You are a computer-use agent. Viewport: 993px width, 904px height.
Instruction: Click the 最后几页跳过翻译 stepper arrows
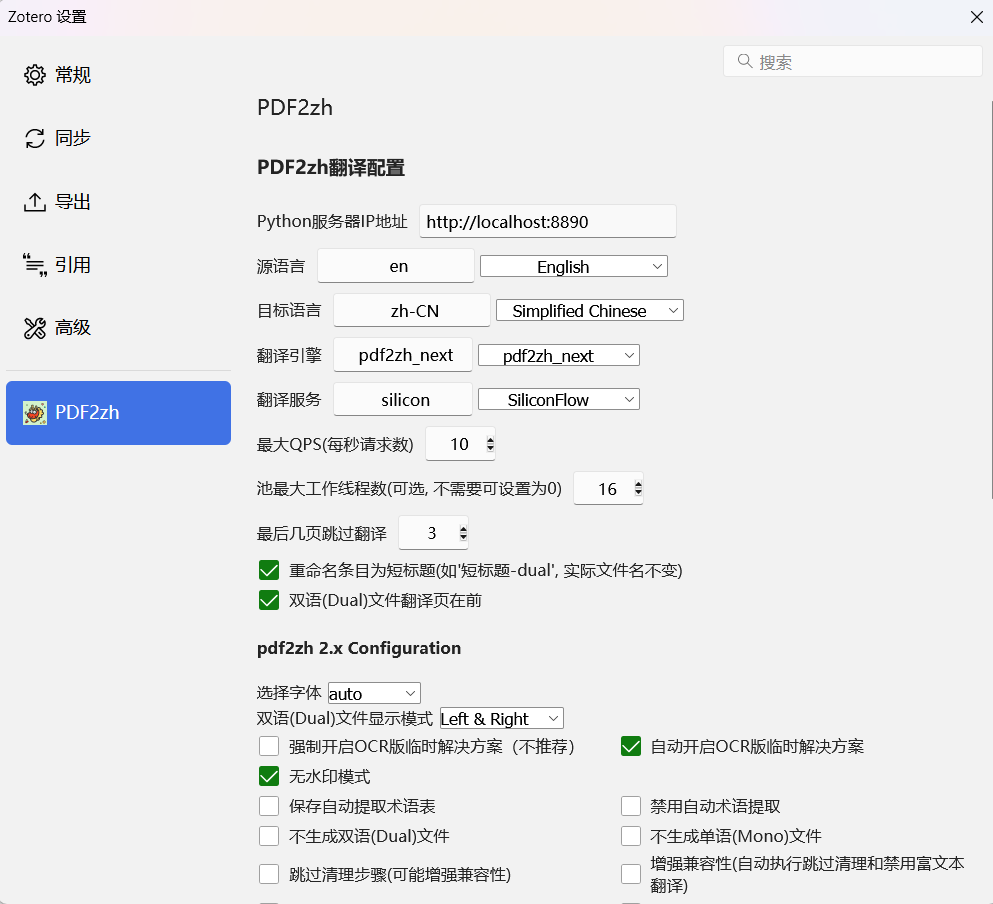click(x=464, y=533)
